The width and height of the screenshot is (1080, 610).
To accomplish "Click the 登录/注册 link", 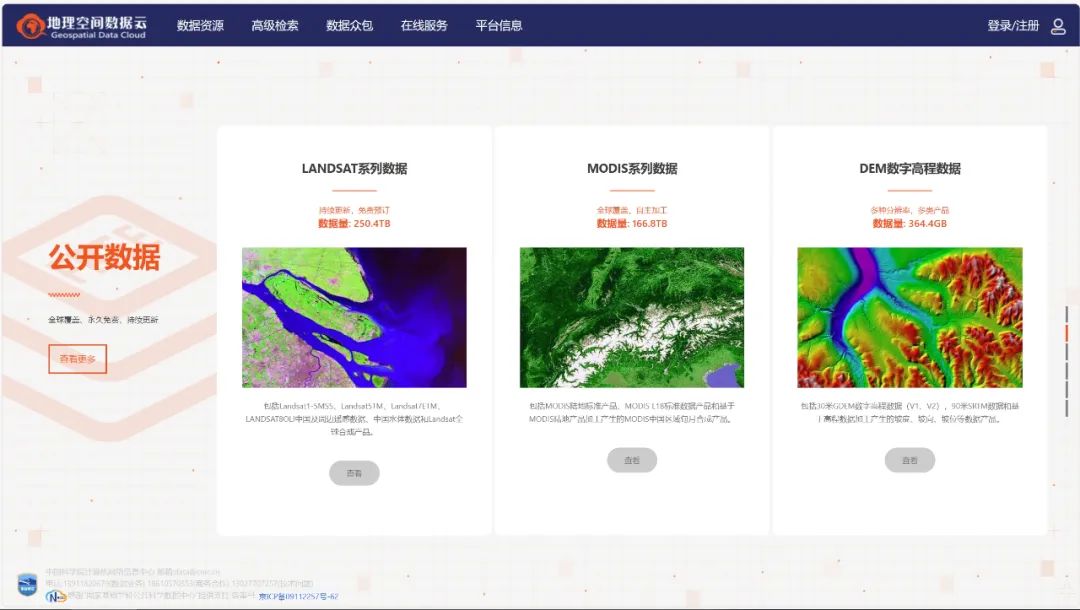I will pos(1013,25).
